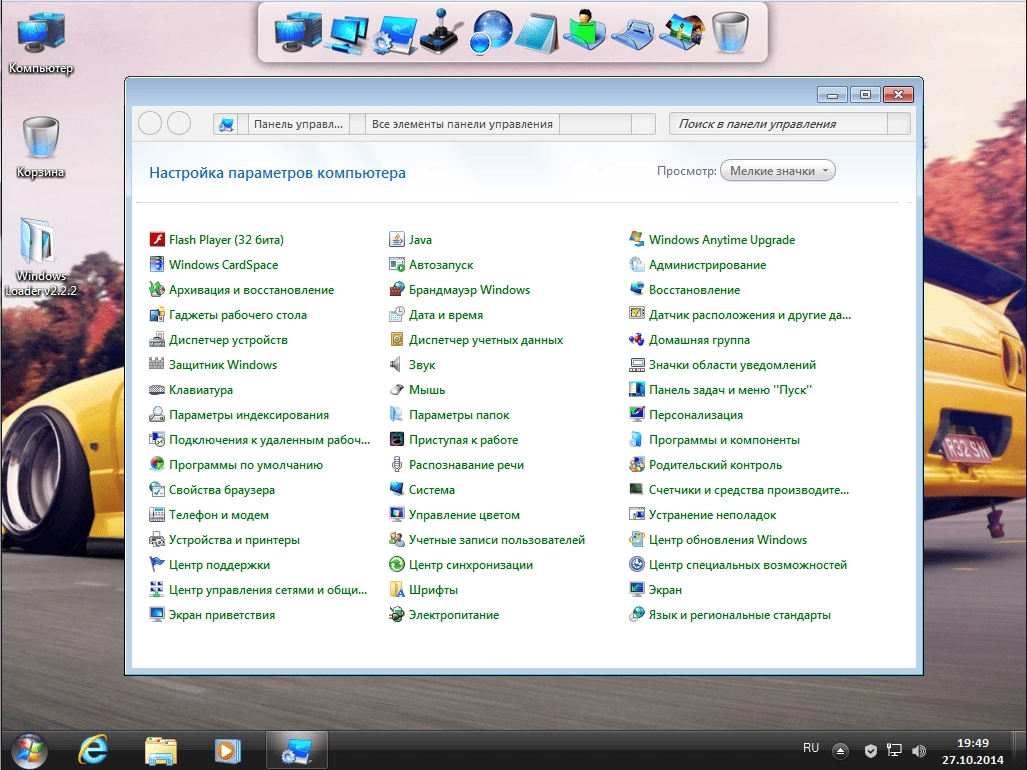The image size is (1027, 770).
Task: Click the Распознавание речи microphone icon
Action: (x=396, y=465)
